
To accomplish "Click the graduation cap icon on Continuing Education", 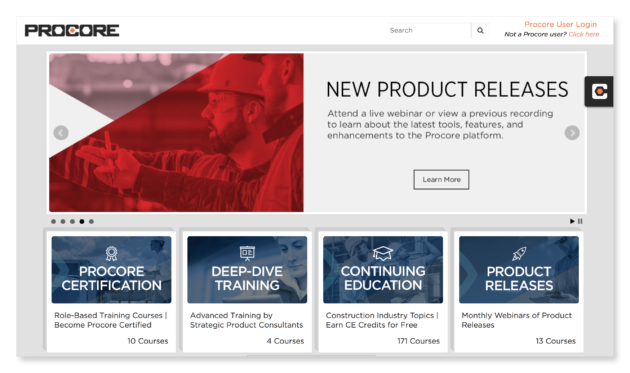I will pyautogui.click(x=382, y=253).
